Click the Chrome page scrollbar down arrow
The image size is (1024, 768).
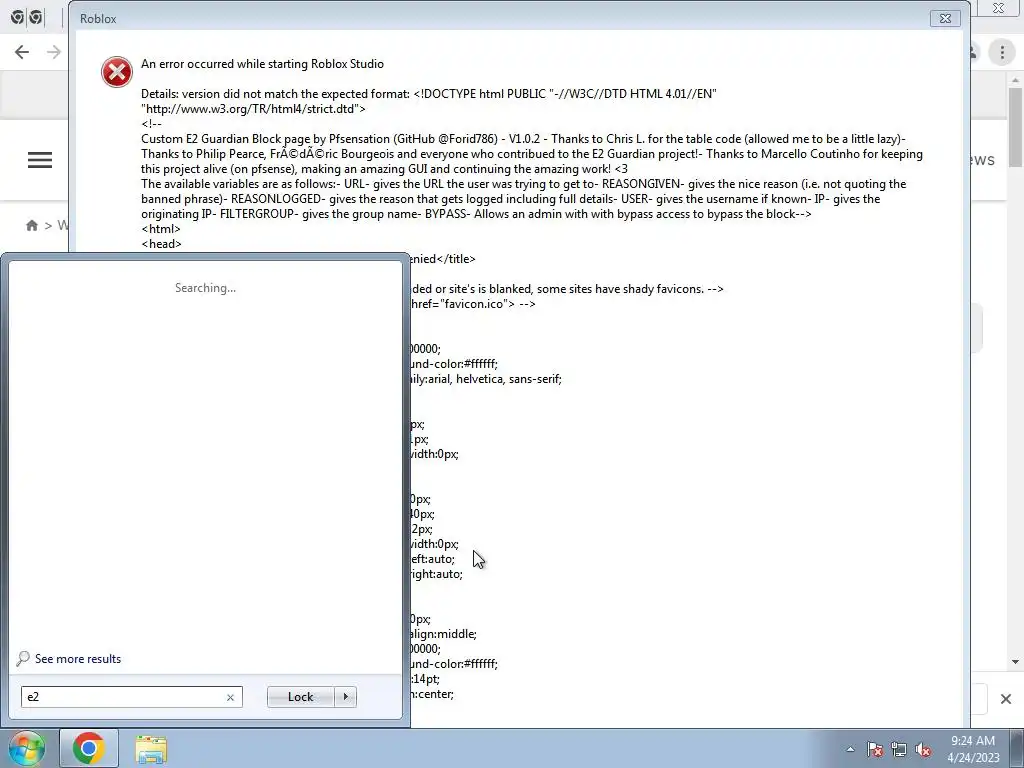coord(1015,662)
